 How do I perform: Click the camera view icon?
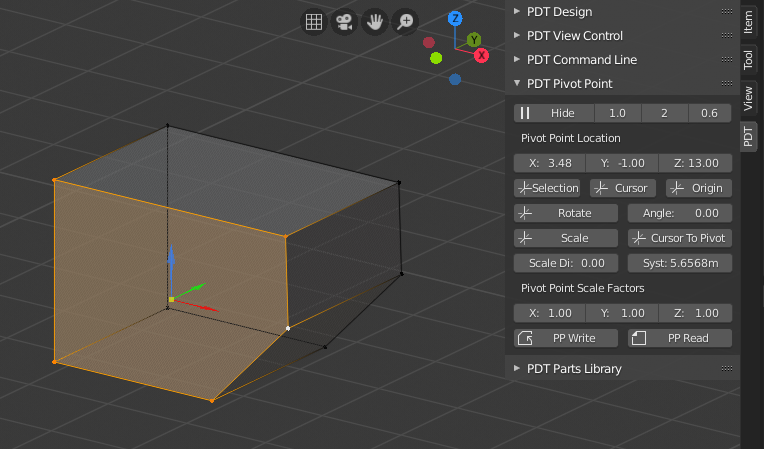tap(344, 22)
